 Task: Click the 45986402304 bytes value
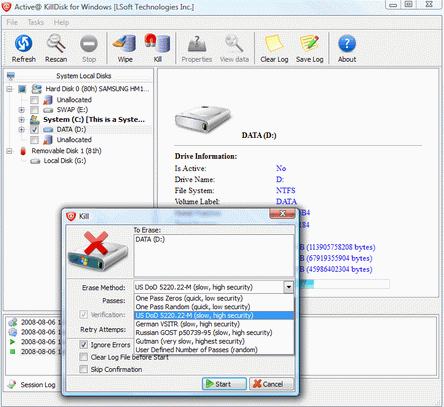click(x=339, y=269)
